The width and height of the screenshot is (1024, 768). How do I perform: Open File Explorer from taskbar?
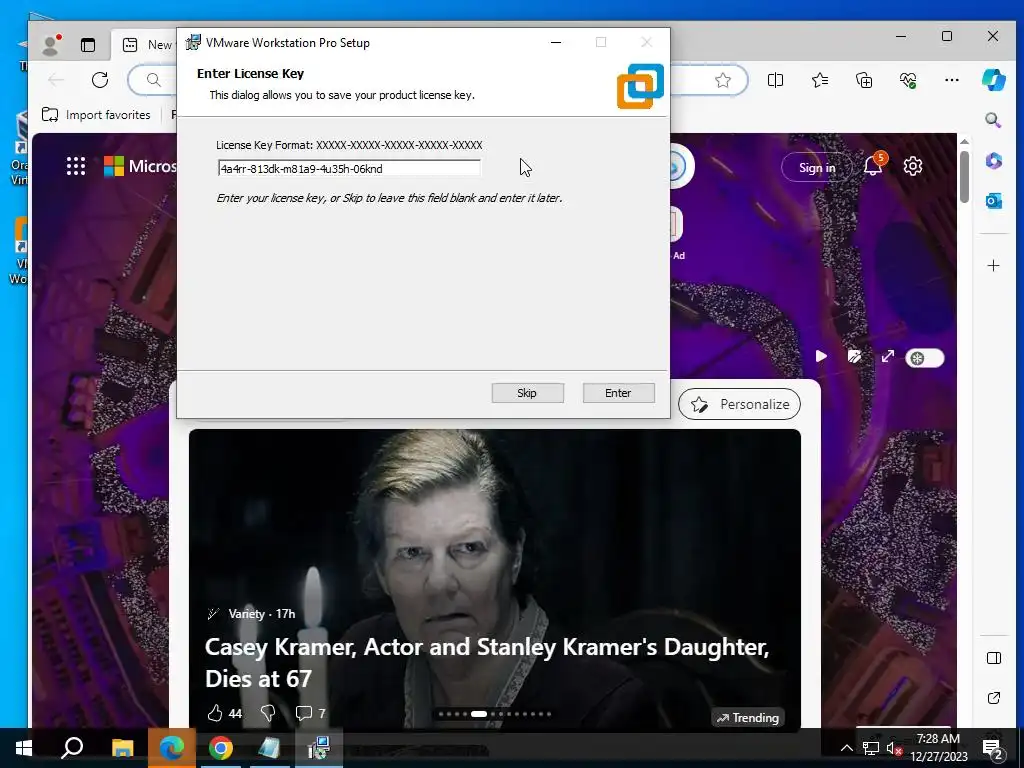pyautogui.click(x=122, y=748)
